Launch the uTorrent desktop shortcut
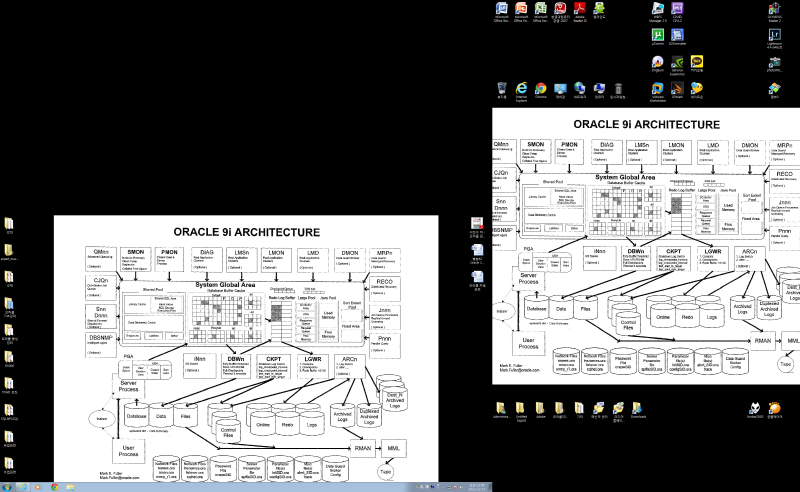800x492 pixels. click(x=658, y=37)
